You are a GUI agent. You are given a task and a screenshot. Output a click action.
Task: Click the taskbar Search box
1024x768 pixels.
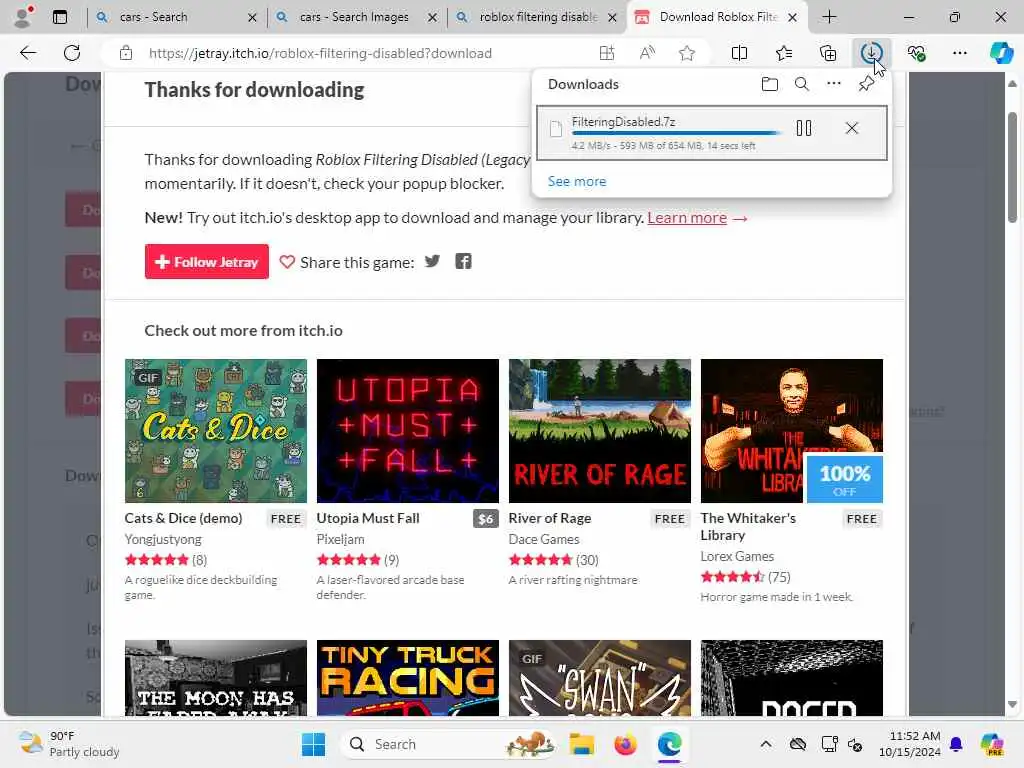(x=449, y=744)
